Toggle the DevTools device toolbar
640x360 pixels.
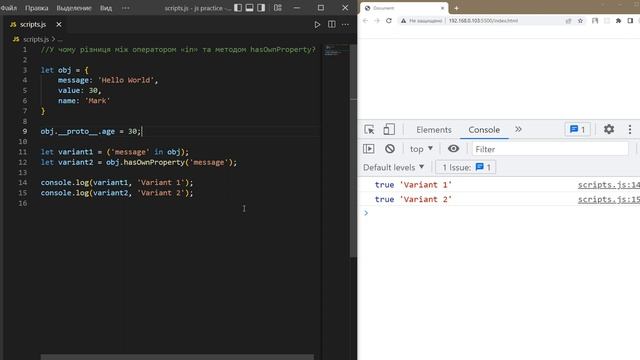389,129
